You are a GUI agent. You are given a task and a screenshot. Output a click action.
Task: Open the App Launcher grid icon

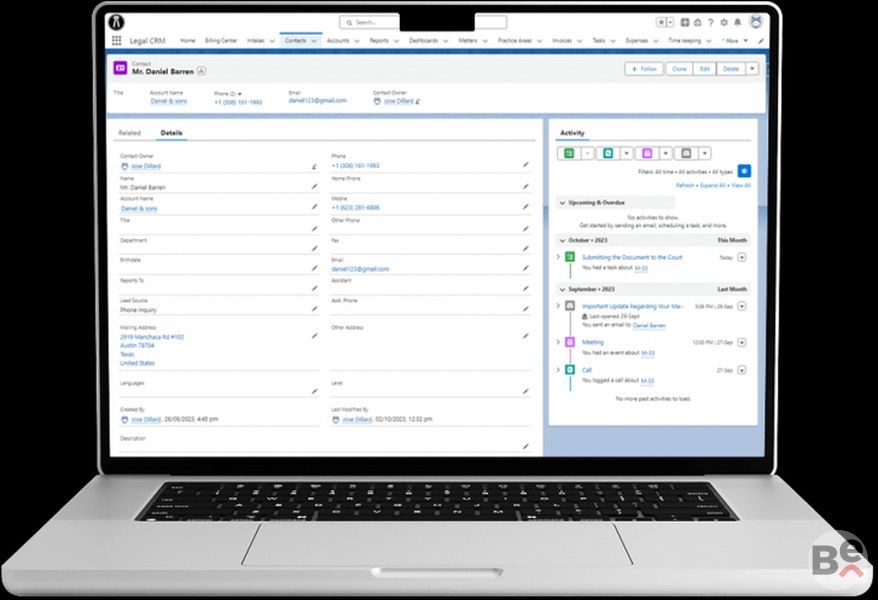pos(116,41)
